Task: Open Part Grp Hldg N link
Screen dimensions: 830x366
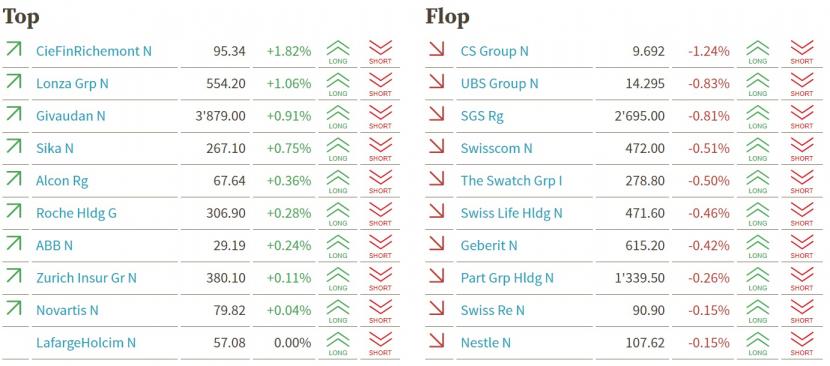Action: pos(507,278)
